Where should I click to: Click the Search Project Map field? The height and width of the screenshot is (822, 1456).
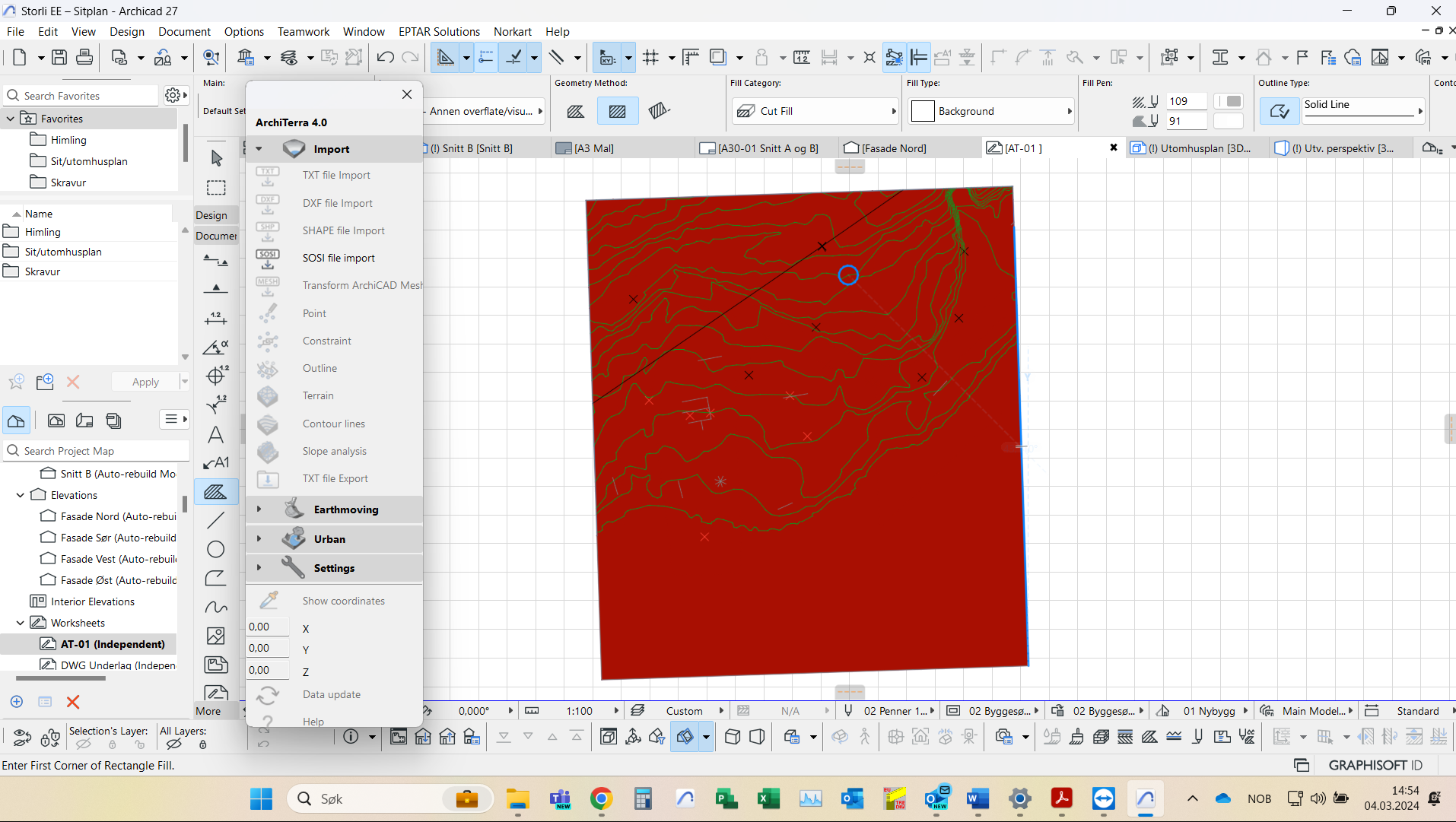(x=99, y=451)
